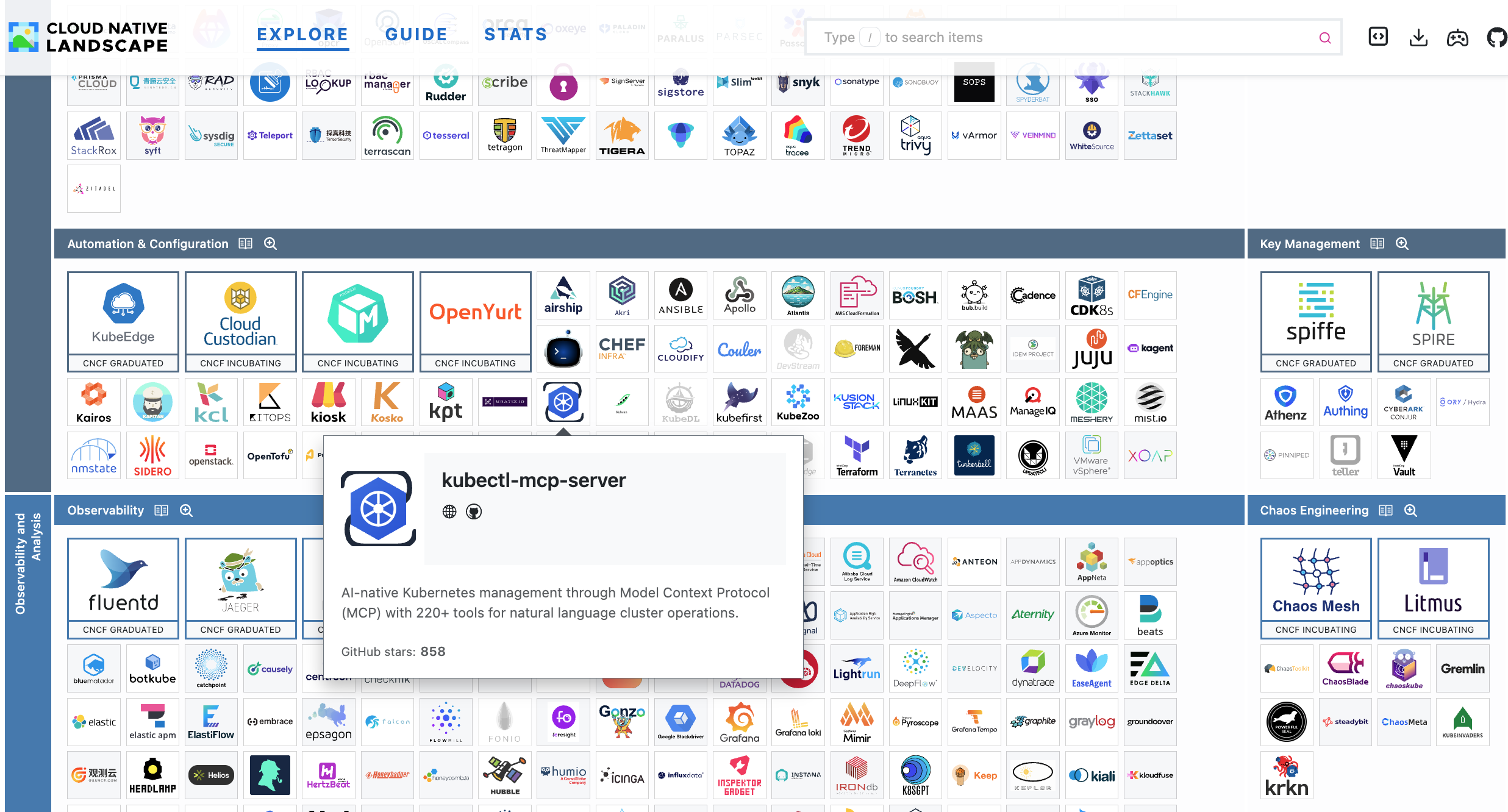Open Observability category guide icon

[x=161, y=510]
